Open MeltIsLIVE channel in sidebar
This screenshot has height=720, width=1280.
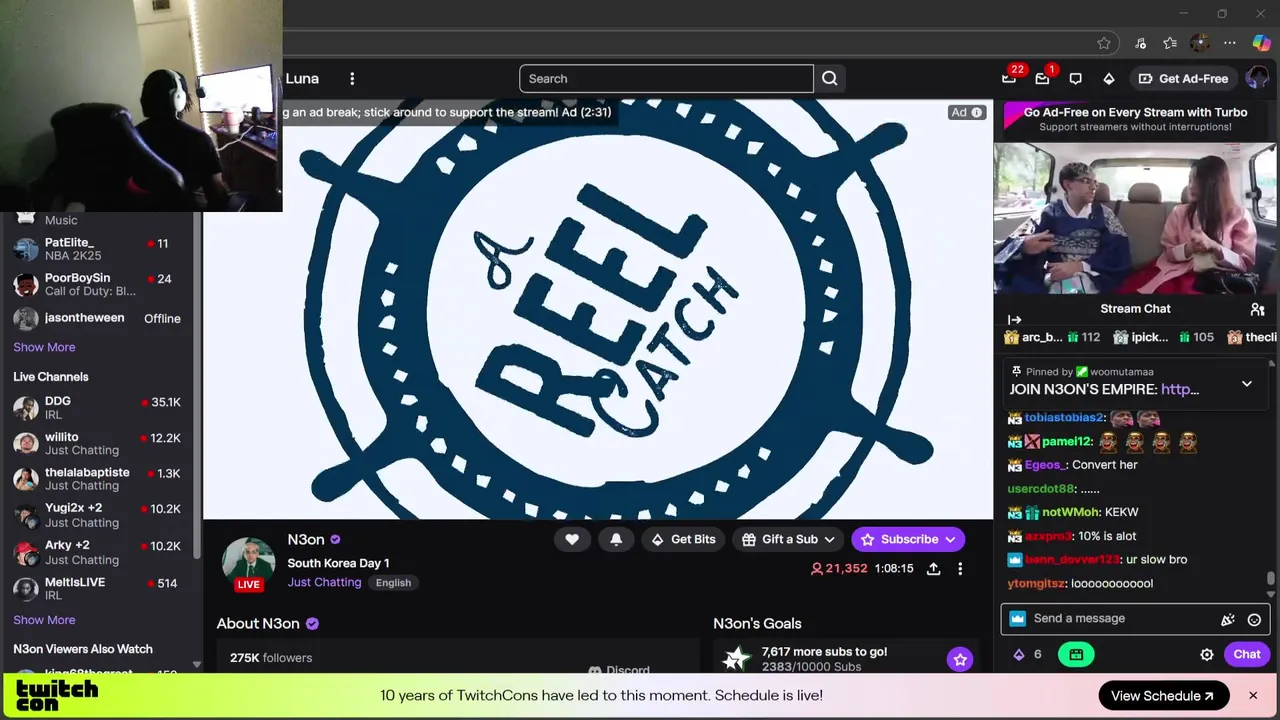point(97,588)
